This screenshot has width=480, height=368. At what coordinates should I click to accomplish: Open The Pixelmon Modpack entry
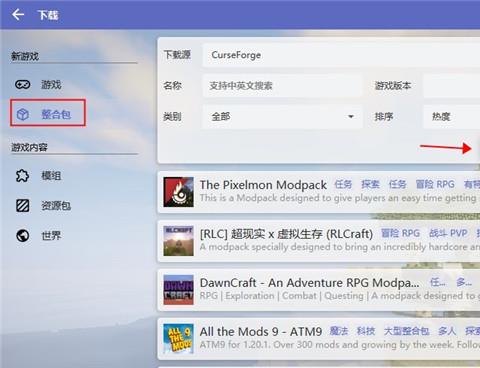(x=319, y=192)
